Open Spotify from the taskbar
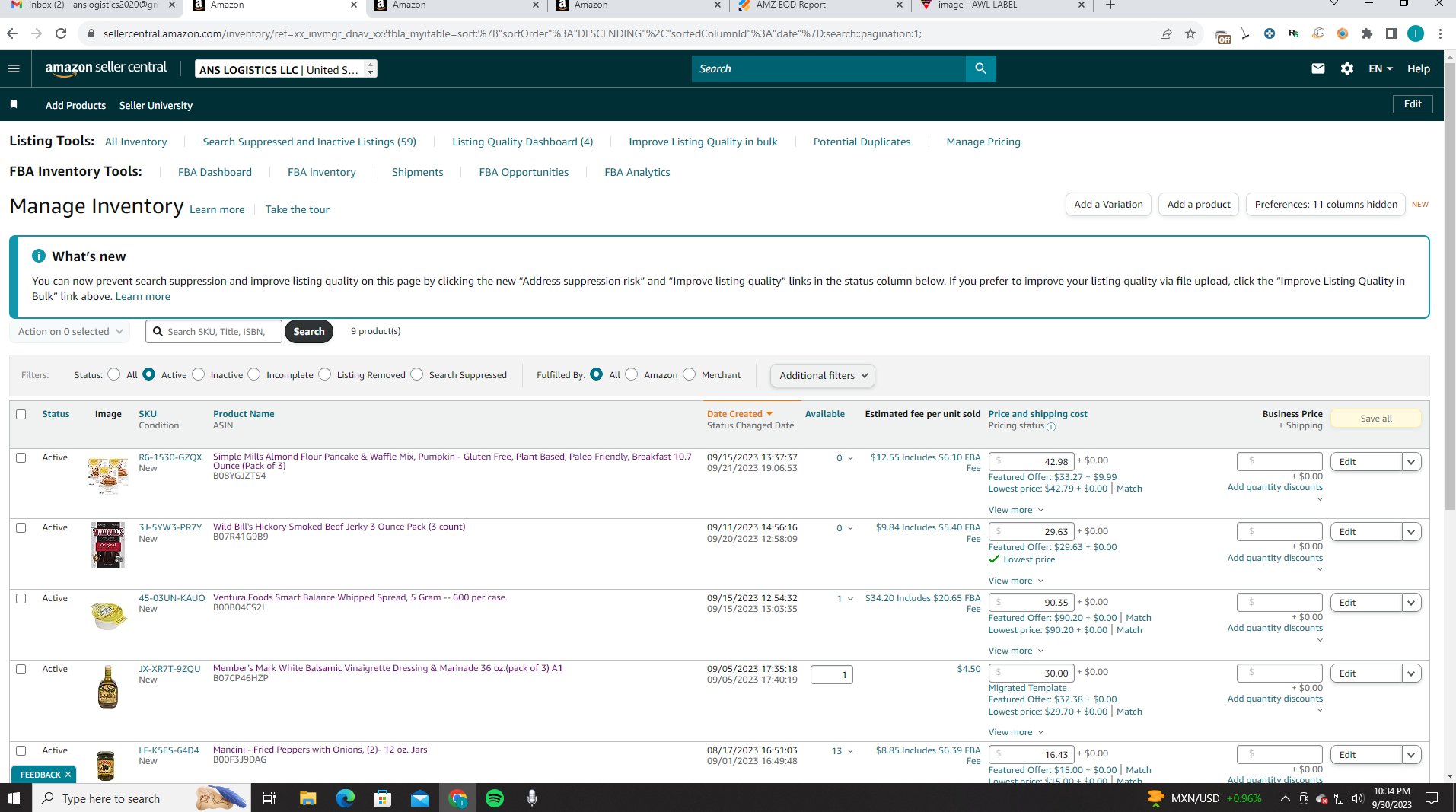The image size is (1456, 812). click(x=495, y=798)
